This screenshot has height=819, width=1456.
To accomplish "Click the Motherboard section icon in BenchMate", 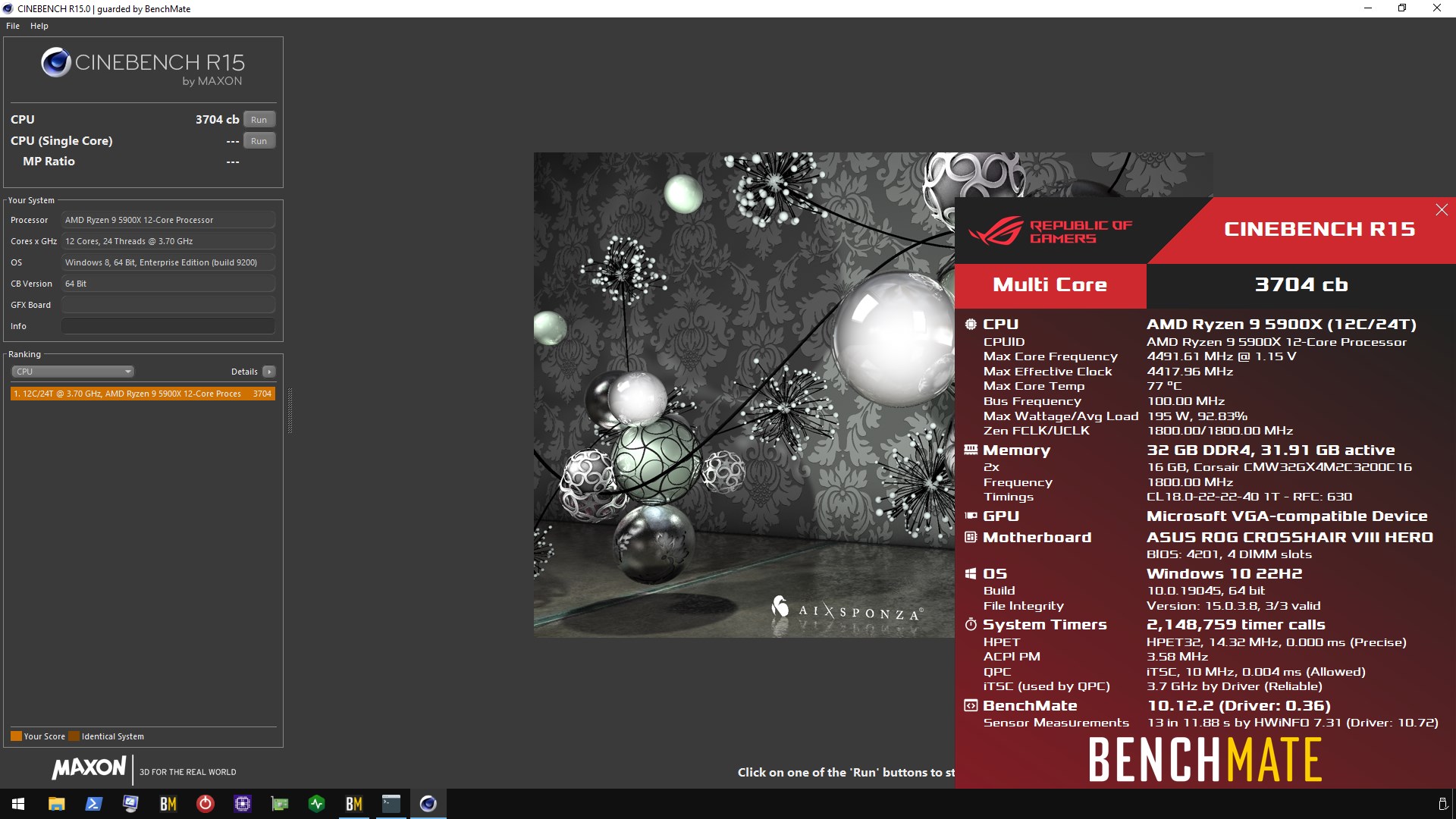I will [971, 537].
